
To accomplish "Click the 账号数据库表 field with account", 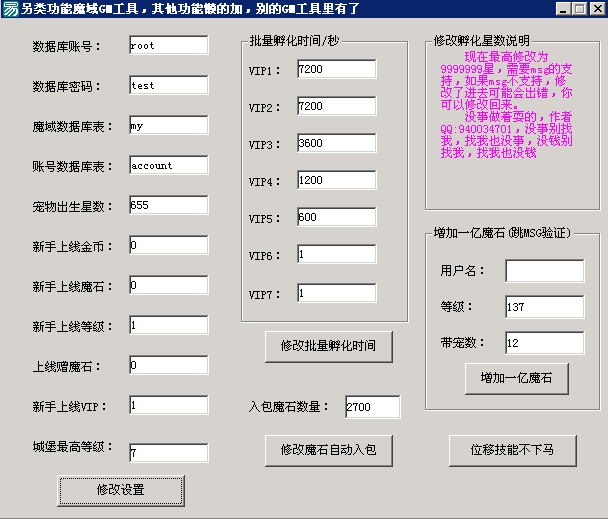I will click(168, 166).
